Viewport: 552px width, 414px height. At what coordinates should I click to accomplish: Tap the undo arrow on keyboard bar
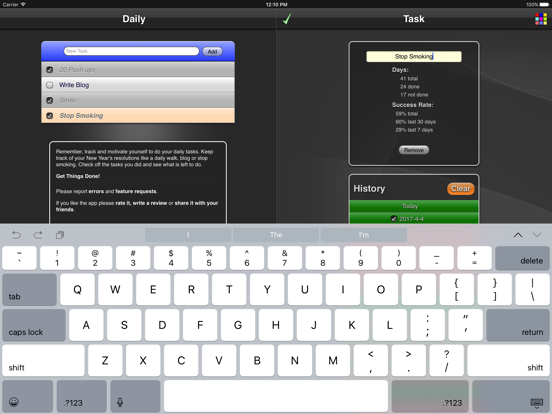pyautogui.click(x=17, y=235)
